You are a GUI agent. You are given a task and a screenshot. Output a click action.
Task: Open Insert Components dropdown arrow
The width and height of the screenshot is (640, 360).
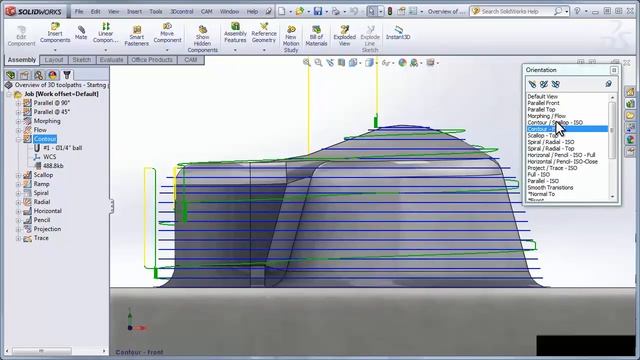(55, 50)
